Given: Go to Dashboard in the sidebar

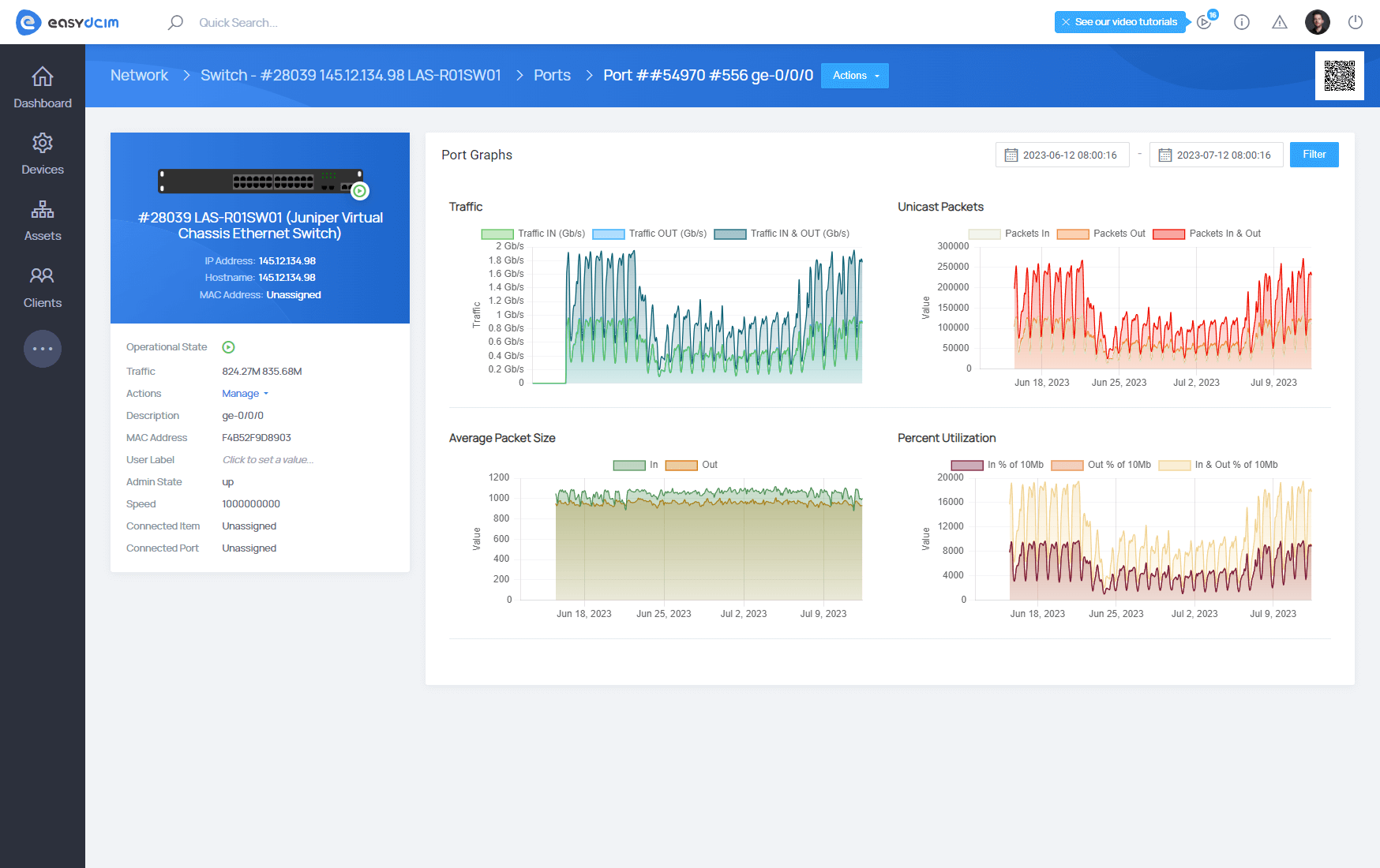Looking at the screenshot, I should (43, 88).
